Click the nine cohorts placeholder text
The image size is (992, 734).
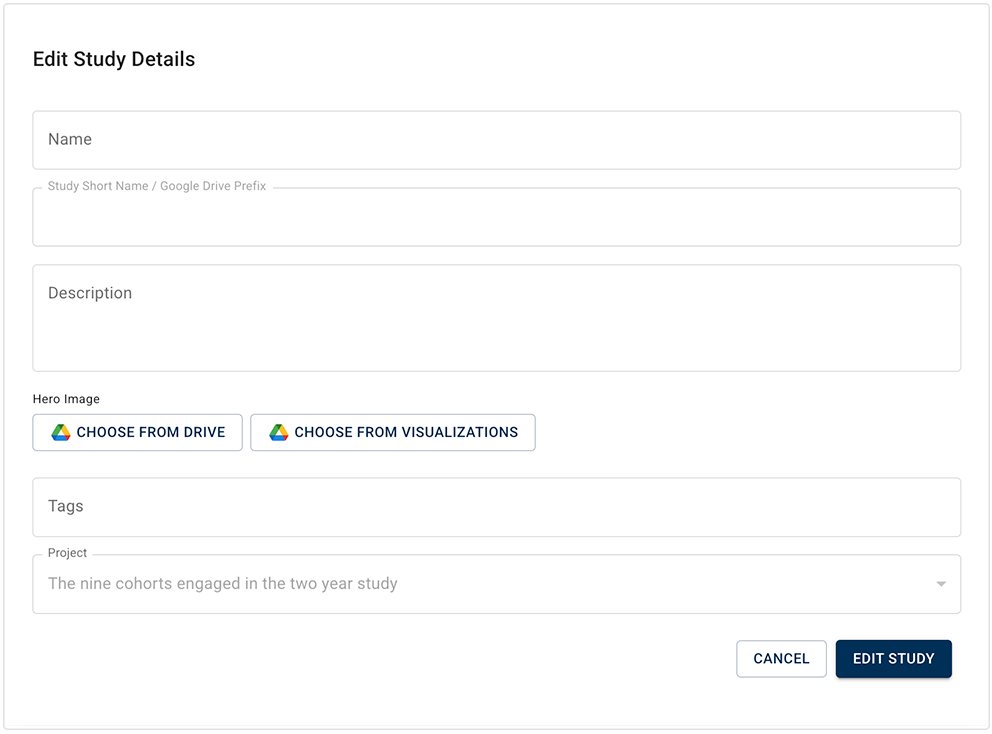pyautogui.click(x=223, y=584)
